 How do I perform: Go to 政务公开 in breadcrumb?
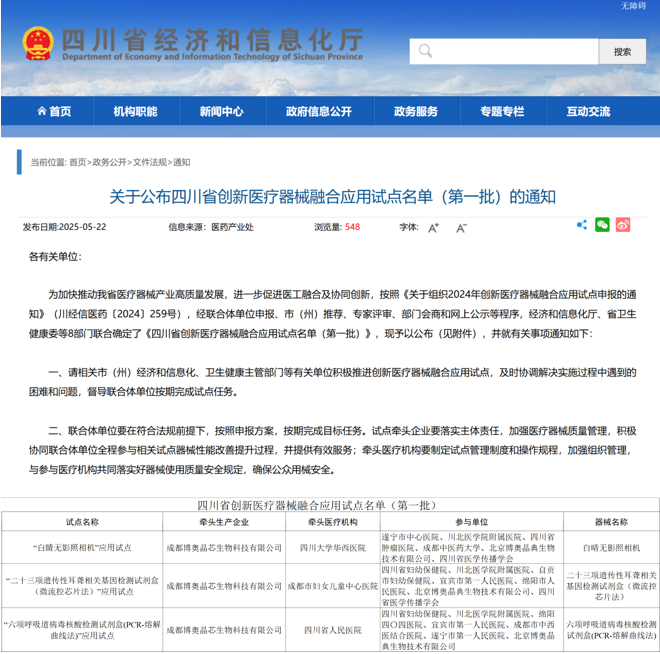(x=109, y=162)
